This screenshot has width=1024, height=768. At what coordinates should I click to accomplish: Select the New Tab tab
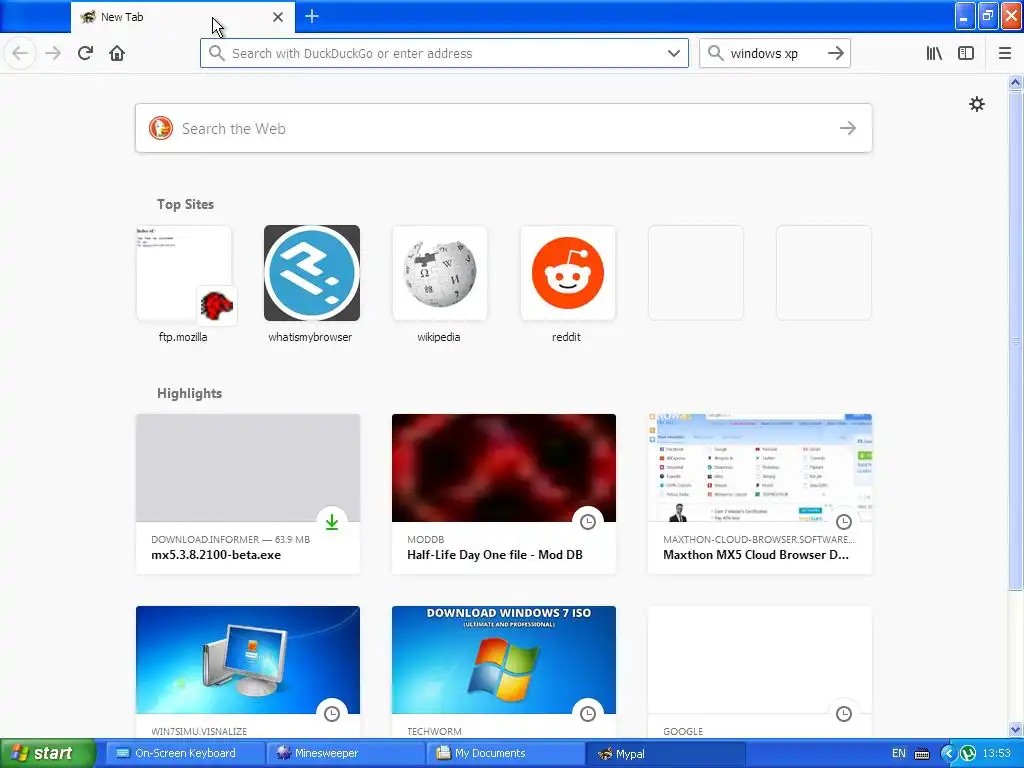pyautogui.click(x=183, y=17)
